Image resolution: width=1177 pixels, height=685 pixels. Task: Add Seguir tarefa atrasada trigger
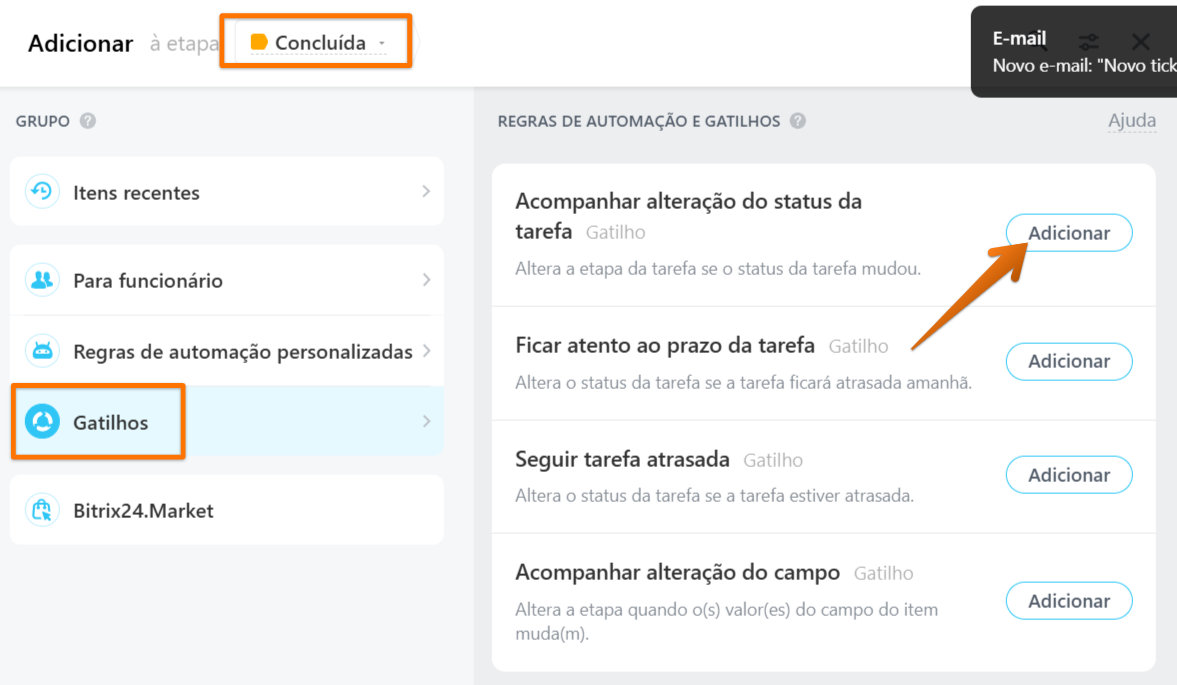coord(1069,475)
